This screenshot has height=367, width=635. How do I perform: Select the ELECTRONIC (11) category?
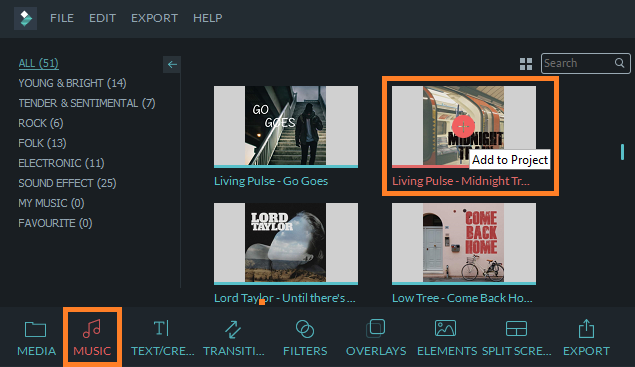pyautogui.click(x=61, y=163)
